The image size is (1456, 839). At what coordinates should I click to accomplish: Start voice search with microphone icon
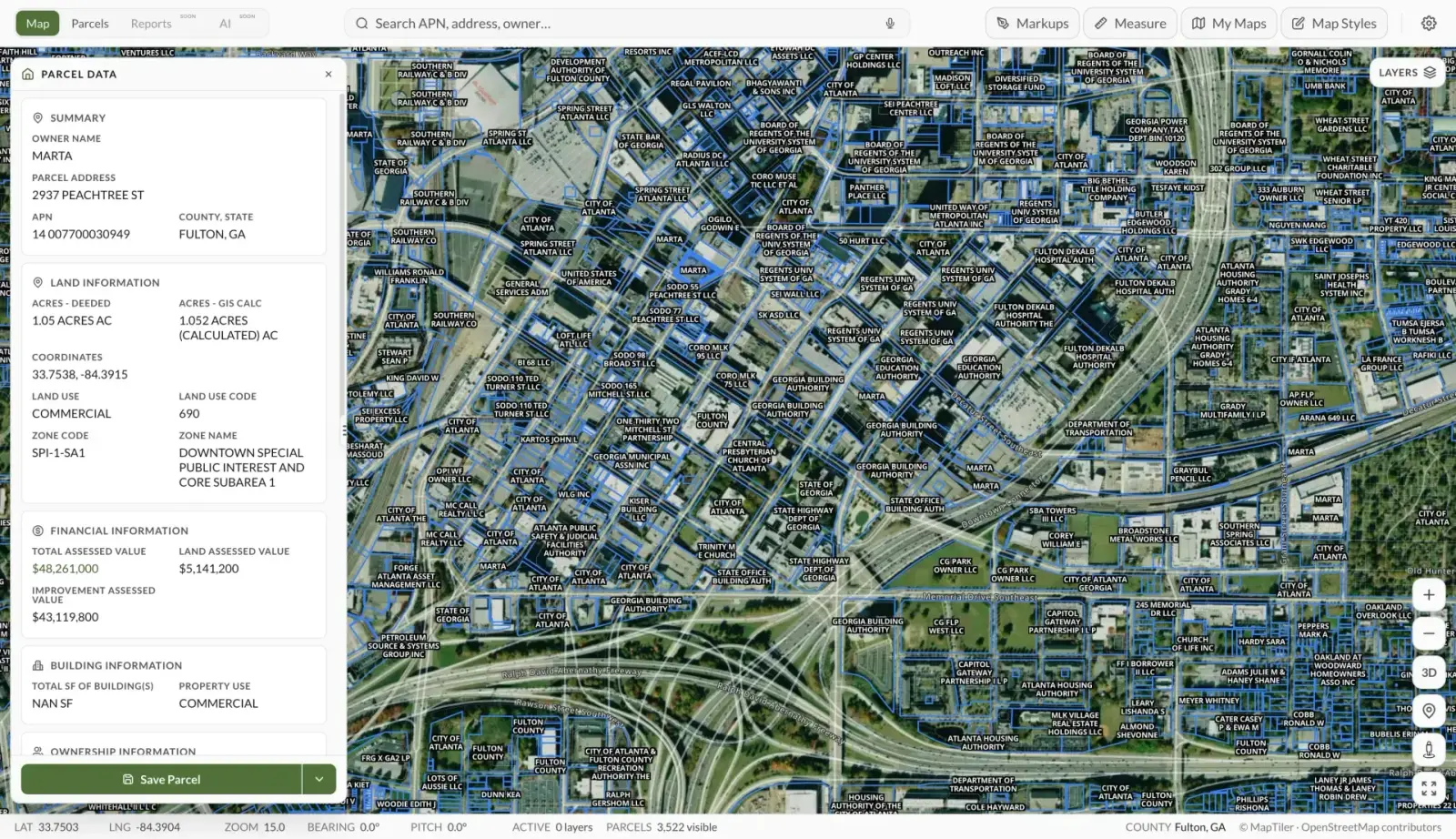[890, 24]
